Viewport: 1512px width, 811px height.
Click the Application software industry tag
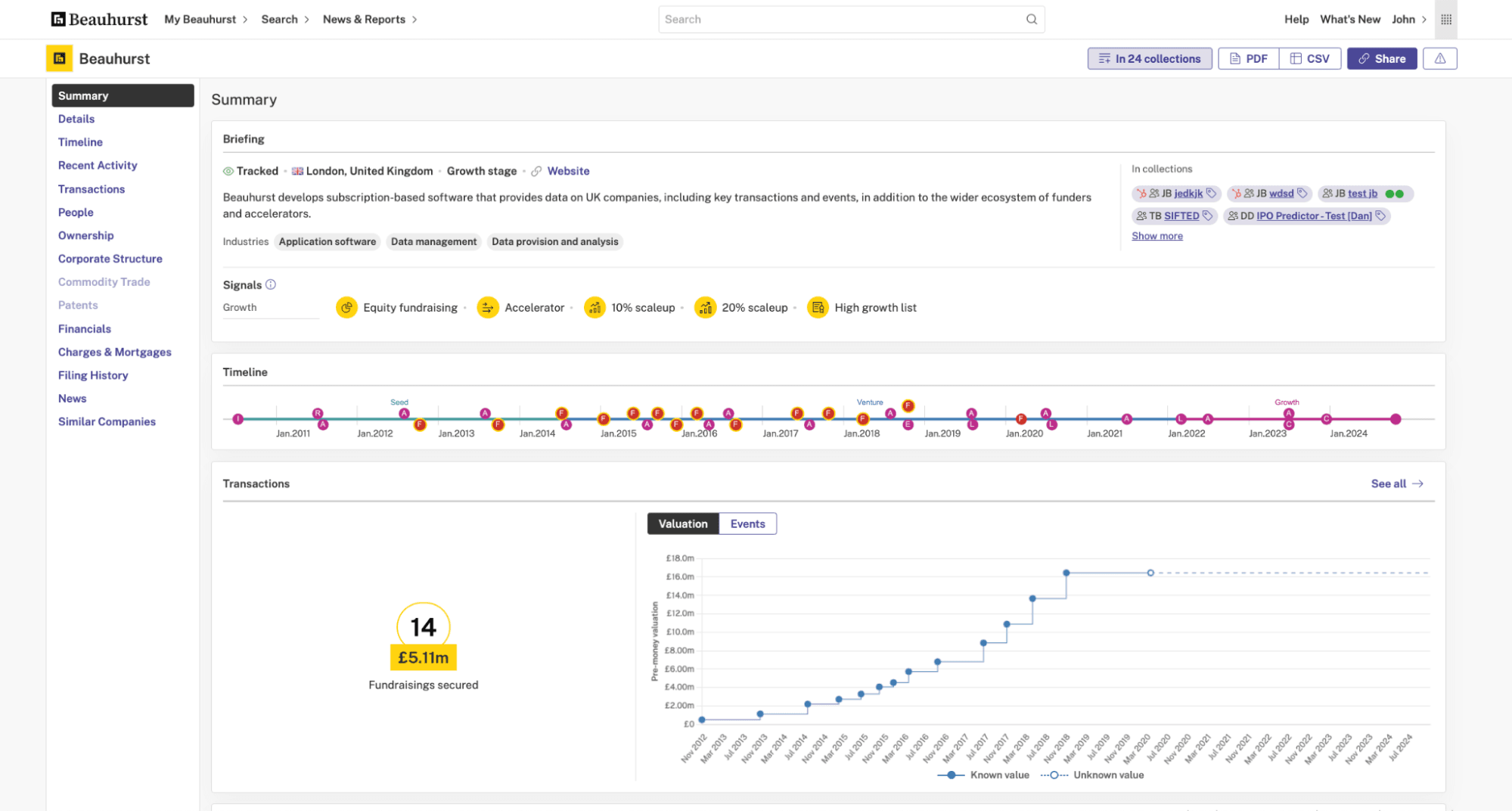pyautogui.click(x=327, y=241)
